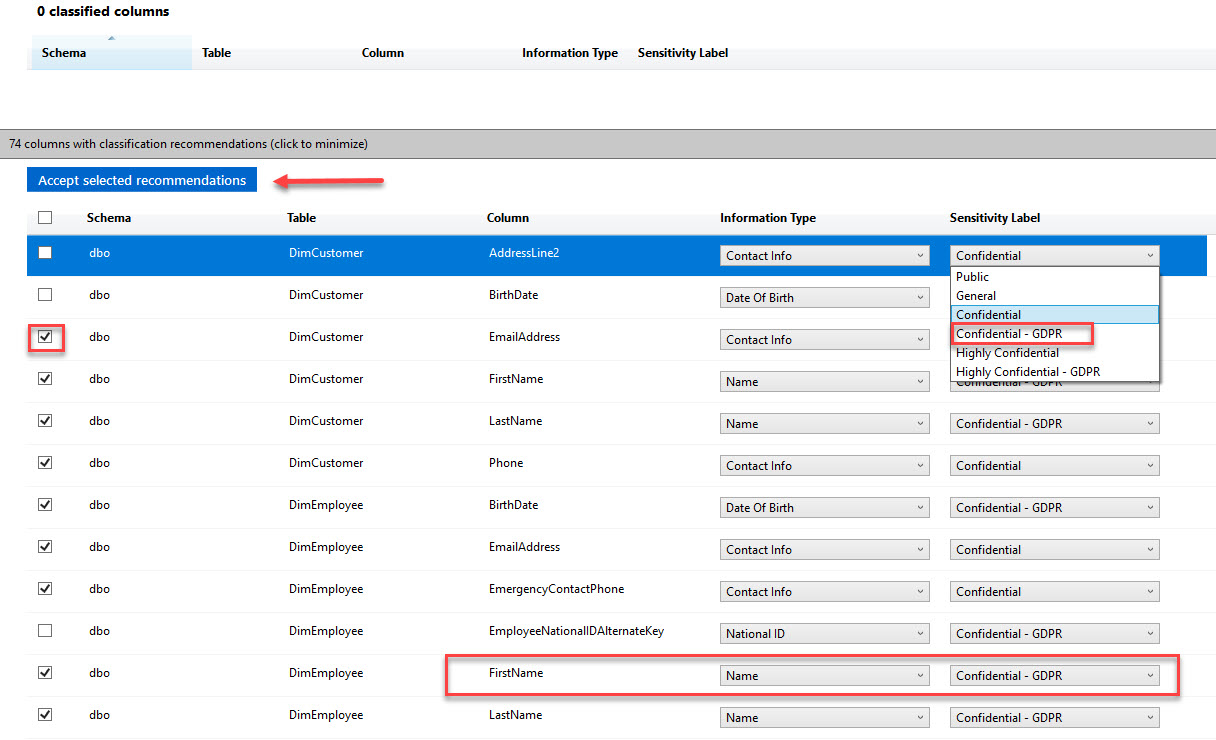1216x740 pixels.
Task: Check the DimCustomer BirthDate row checkbox
Action: click(x=45, y=295)
